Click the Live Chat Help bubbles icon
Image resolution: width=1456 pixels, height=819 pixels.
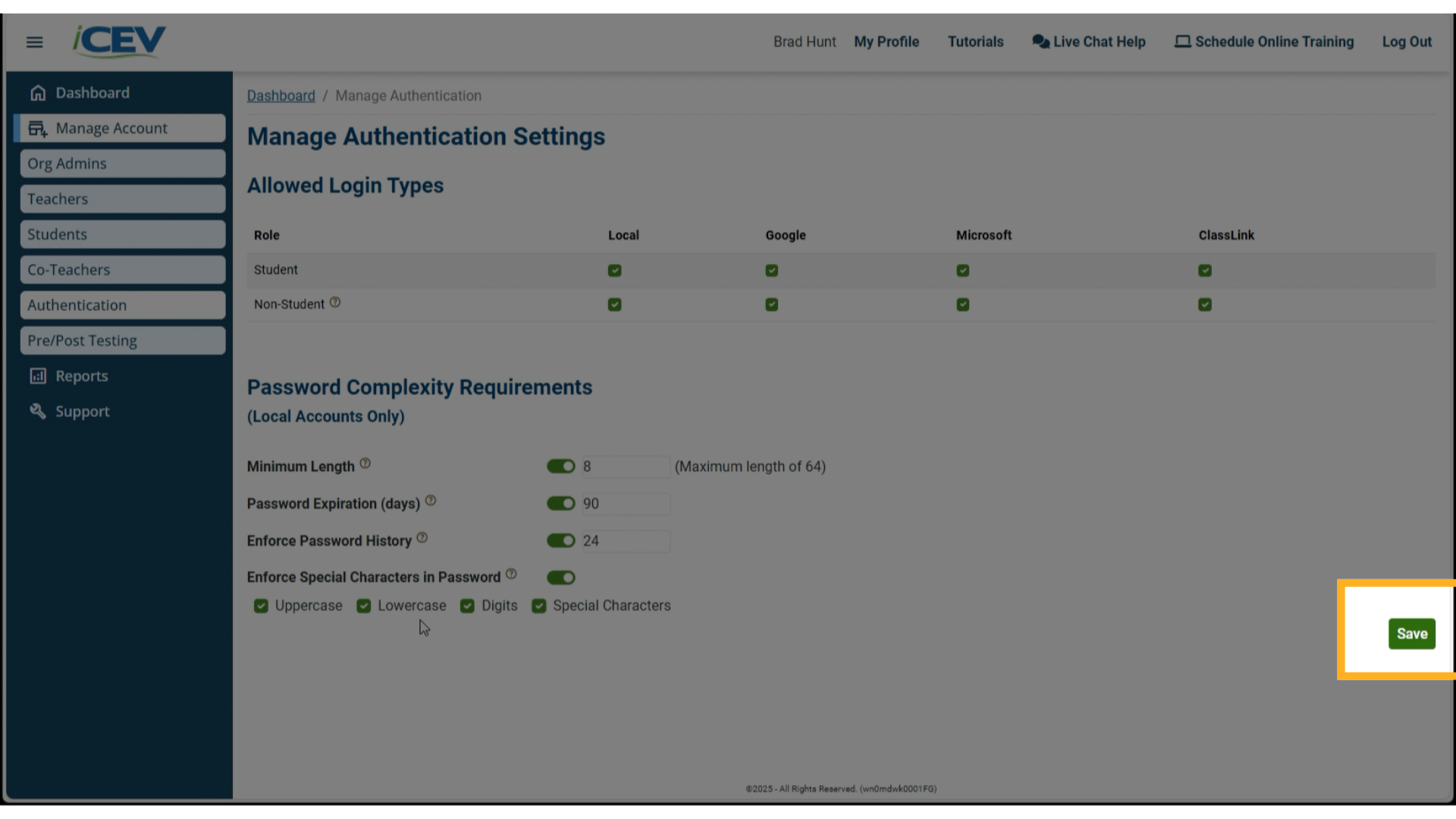click(1040, 42)
